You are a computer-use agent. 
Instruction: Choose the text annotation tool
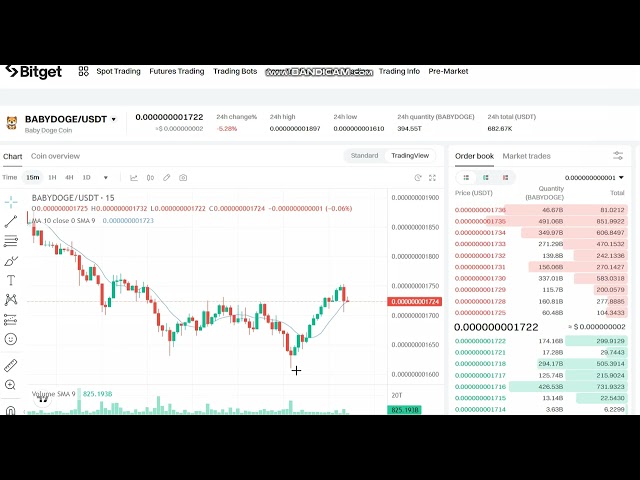click(x=11, y=280)
